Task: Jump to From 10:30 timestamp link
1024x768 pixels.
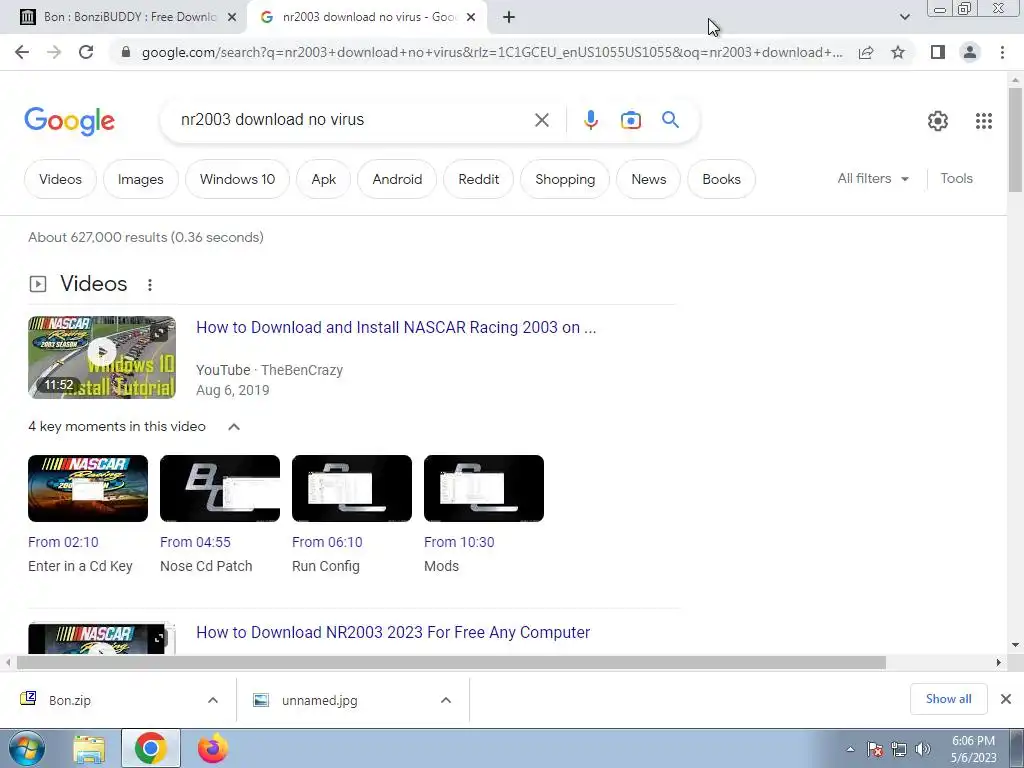Action: point(459,542)
